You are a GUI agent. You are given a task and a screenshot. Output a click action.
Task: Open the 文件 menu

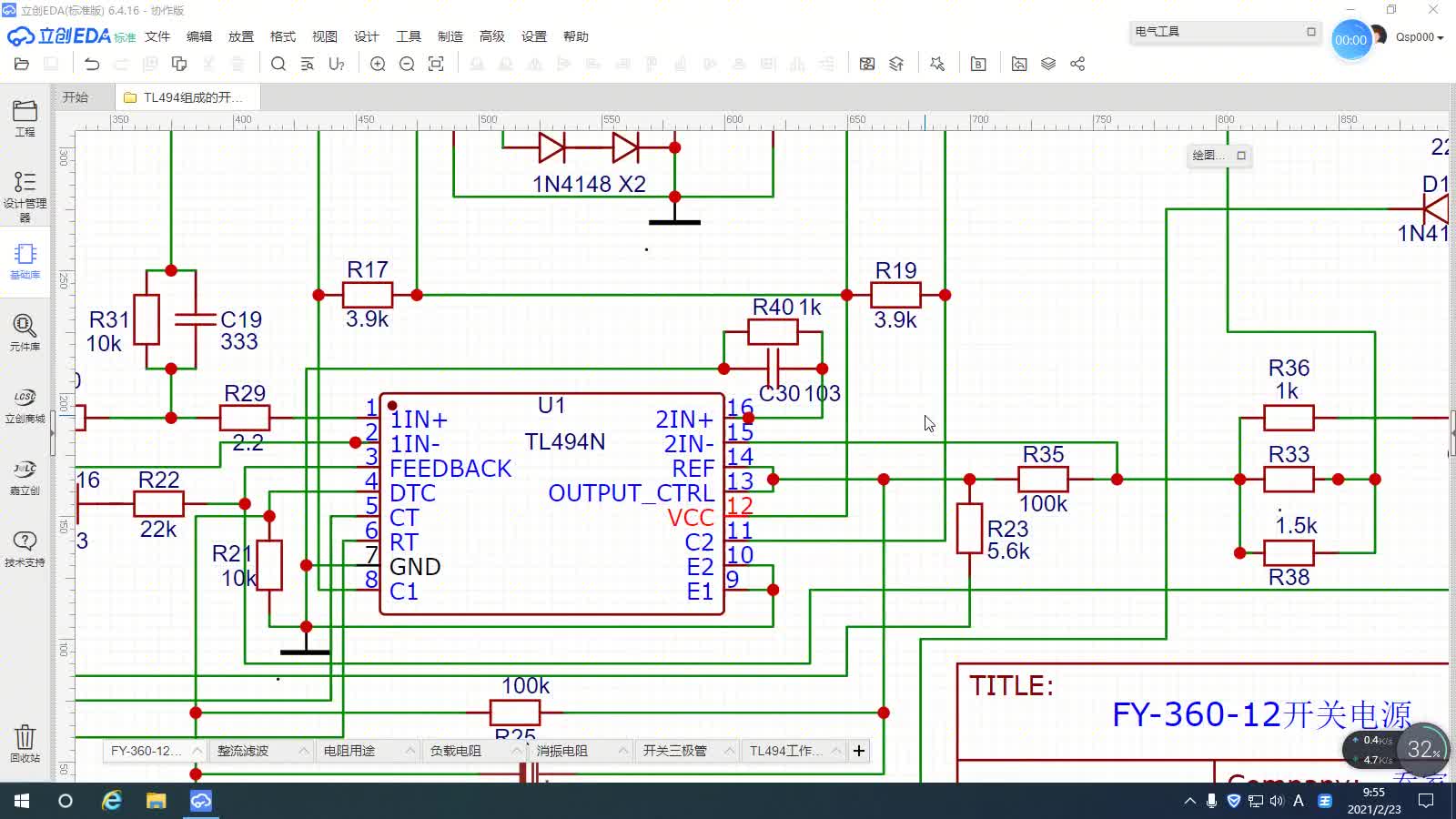pos(157,36)
